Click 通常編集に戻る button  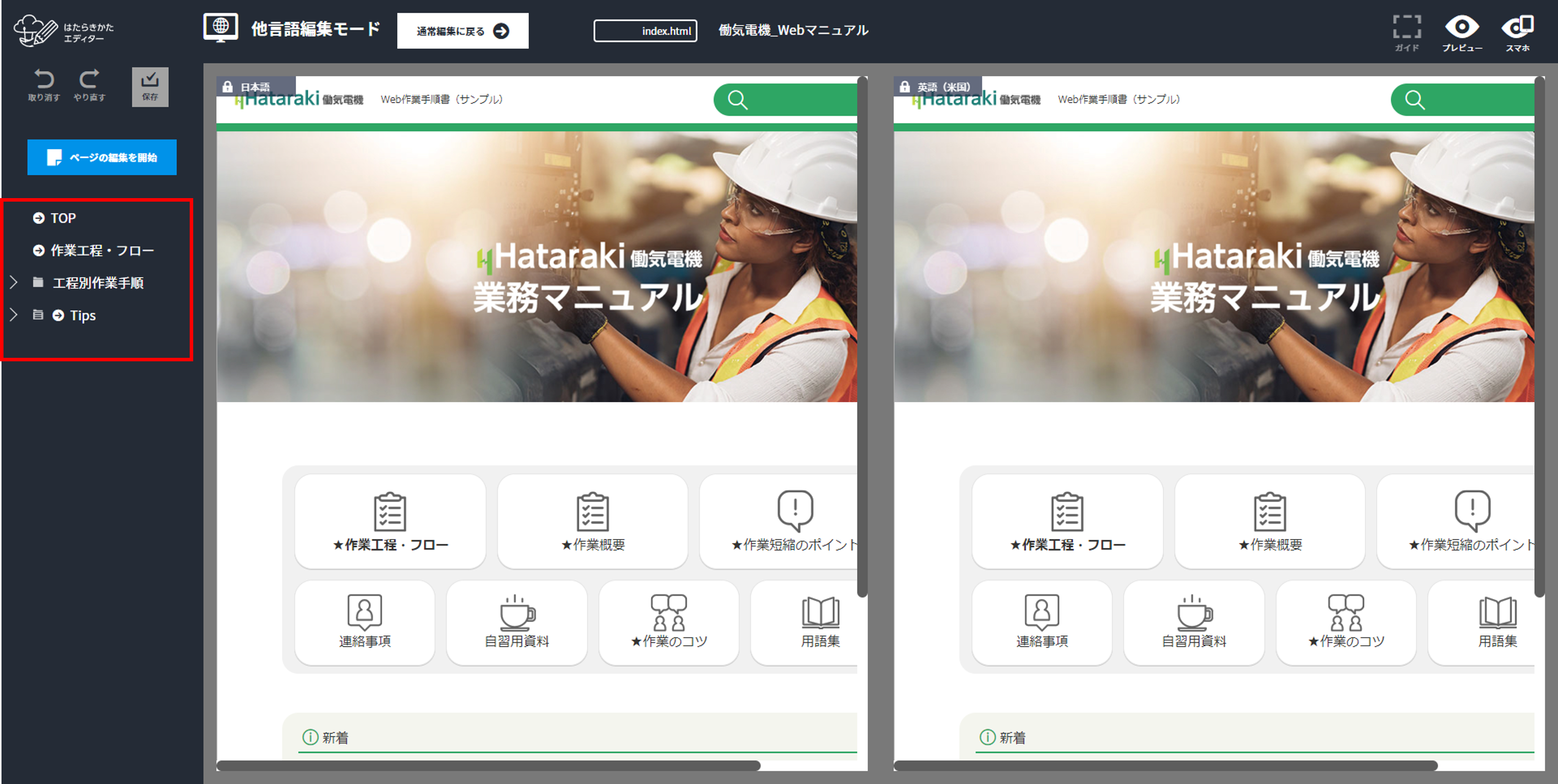[462, 31]
